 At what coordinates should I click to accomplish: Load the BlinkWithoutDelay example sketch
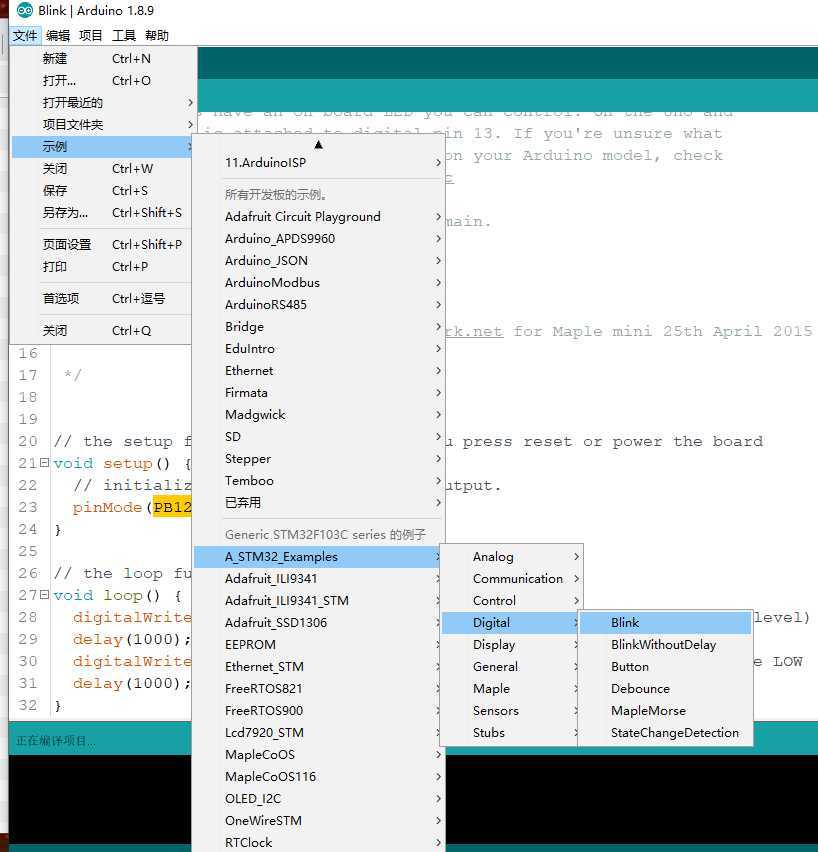coord(666,645)
